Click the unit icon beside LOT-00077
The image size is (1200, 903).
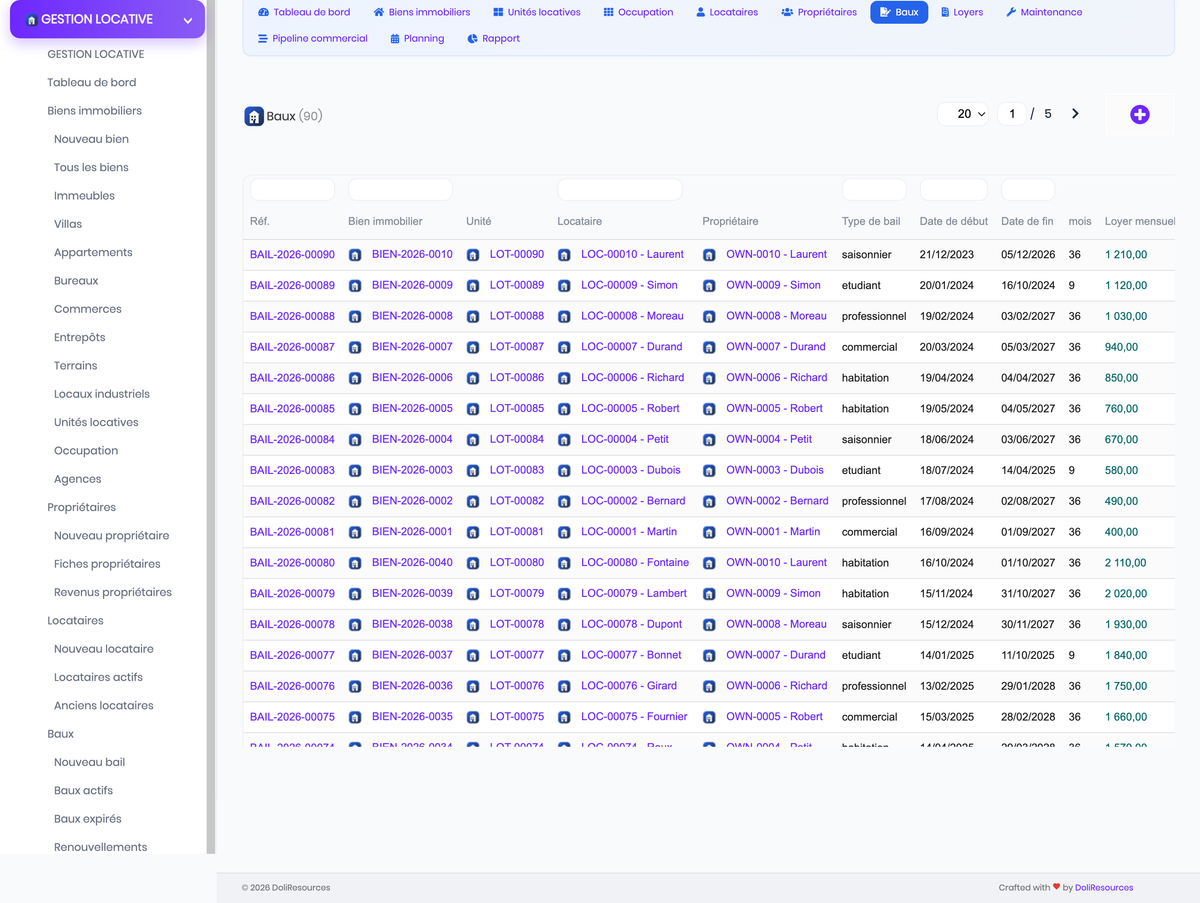tap(473, 656)
